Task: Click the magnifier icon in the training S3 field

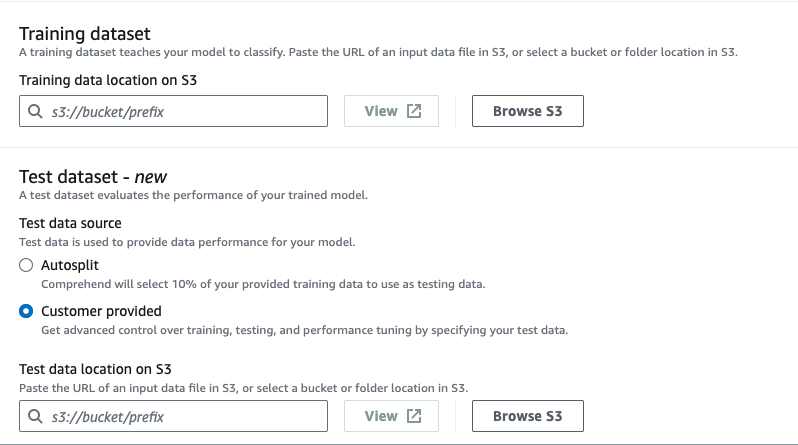Action: [x=37, y=112]
